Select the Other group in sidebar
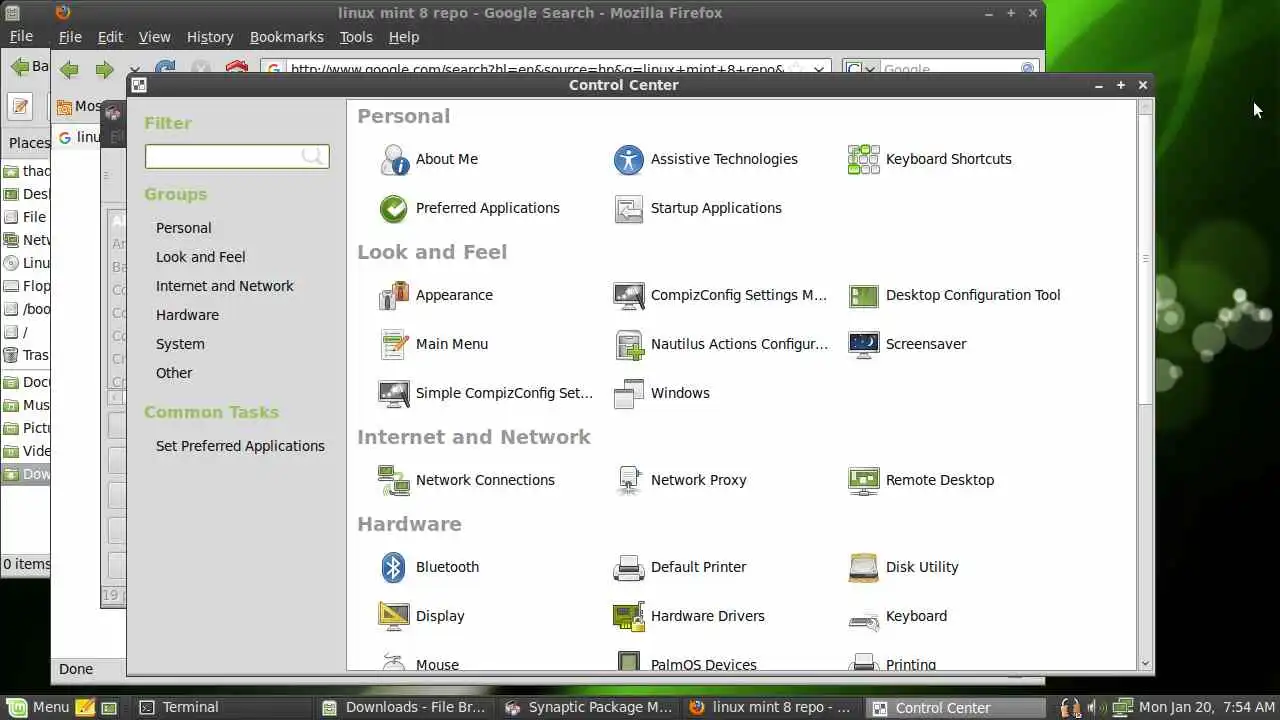The width and height of the screenshot is (1280, 720). tap(174, 373)
